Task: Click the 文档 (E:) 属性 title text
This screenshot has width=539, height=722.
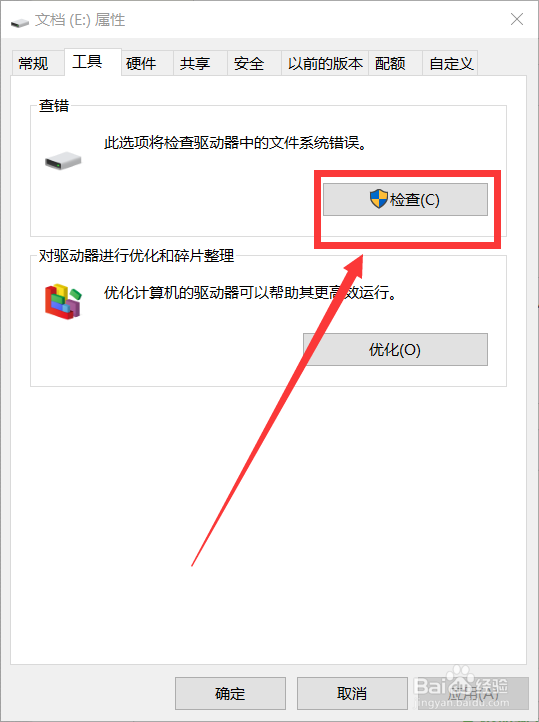Action: click(80, 20)
